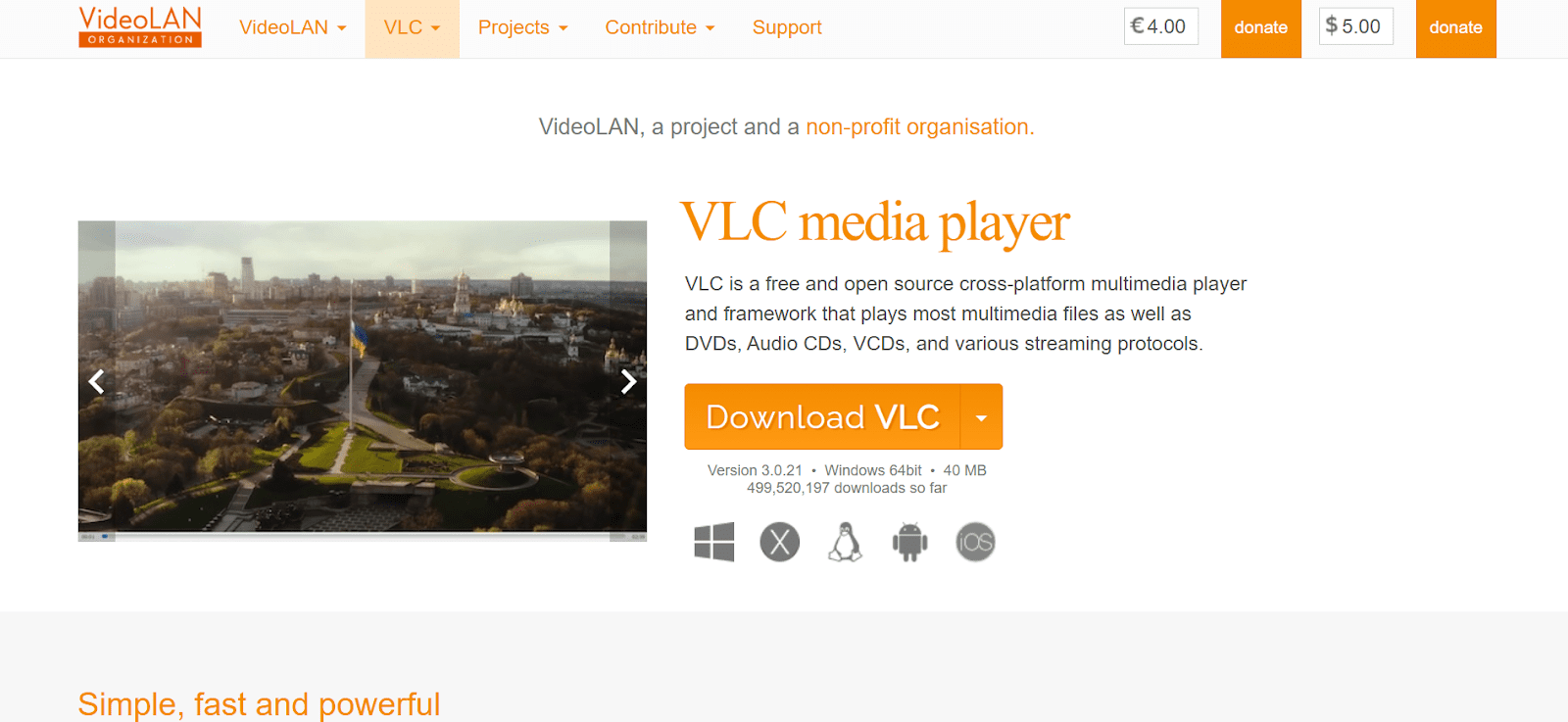
Task: Open the Android robot platform icon
Action: pos(909,542)
